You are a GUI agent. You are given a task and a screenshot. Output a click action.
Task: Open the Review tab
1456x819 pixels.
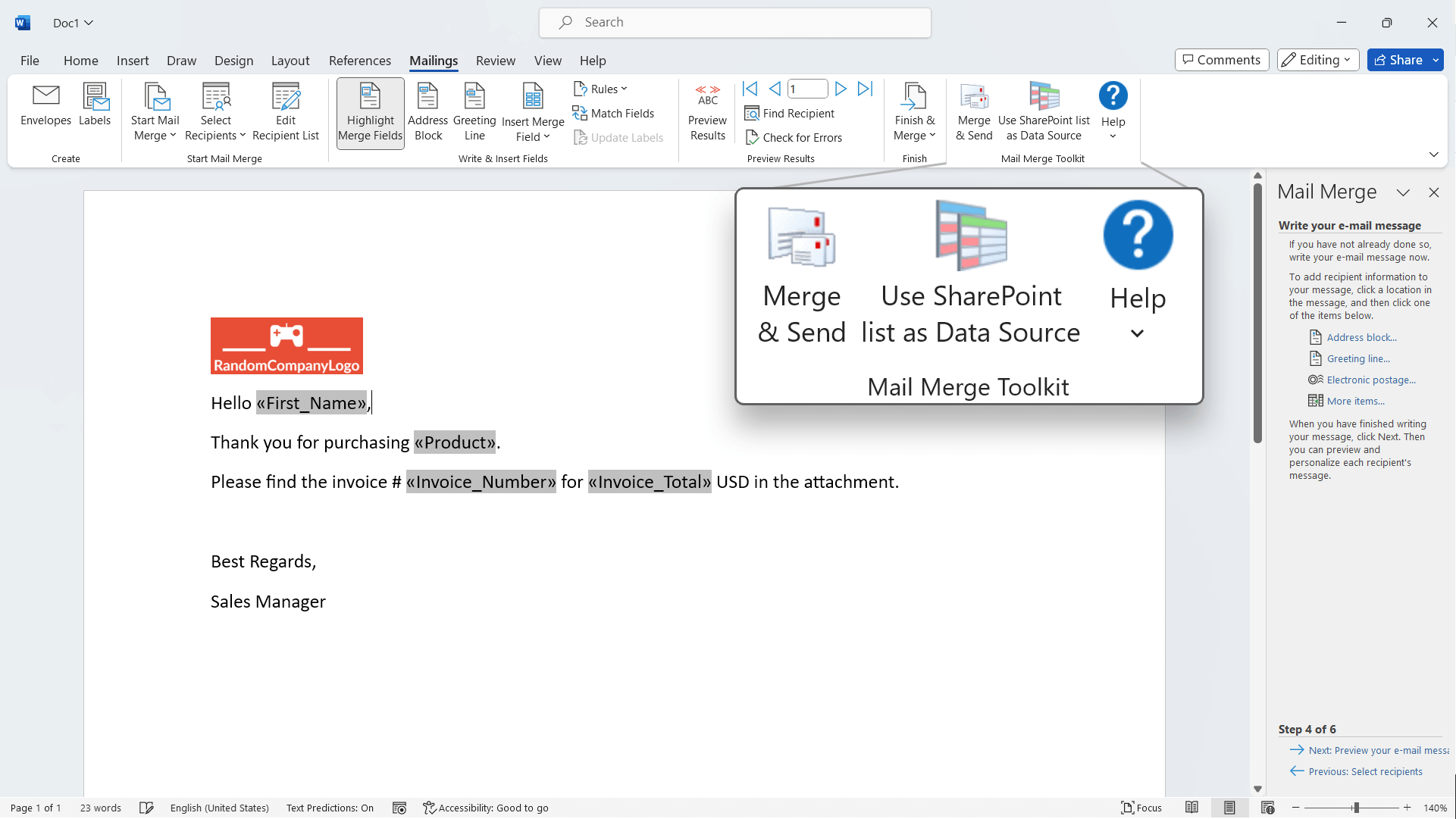[496, 61]
